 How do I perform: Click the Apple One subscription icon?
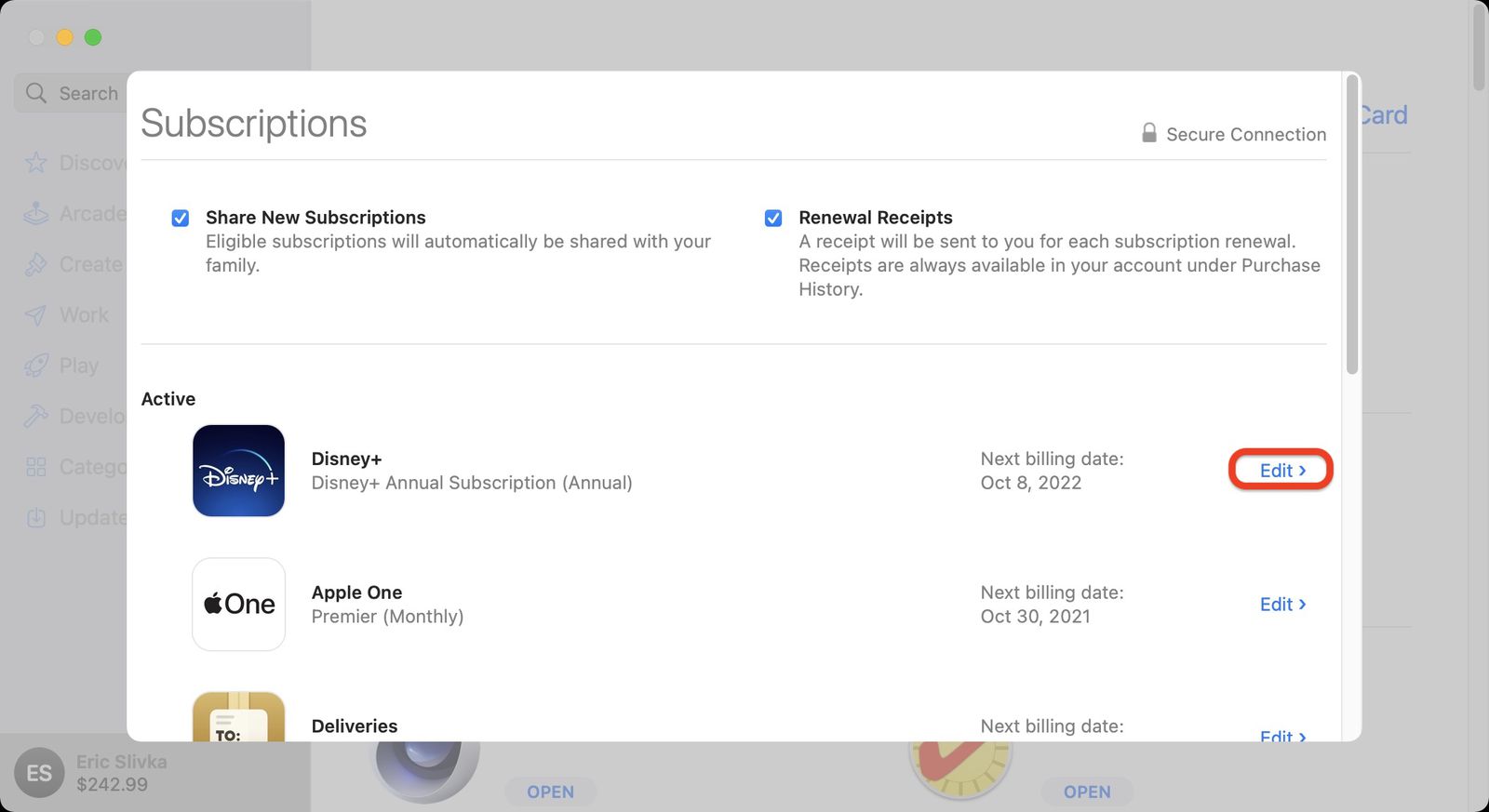[238, 605]
